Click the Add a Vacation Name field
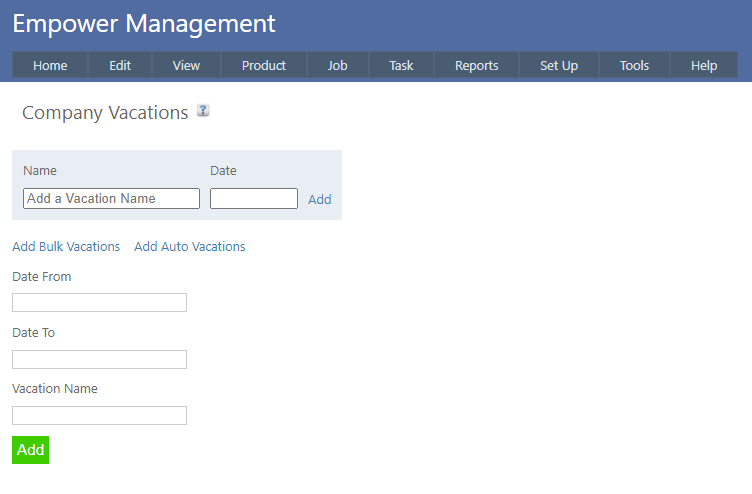Viewport: 752px width, 494px height. [x=111, y=199]
